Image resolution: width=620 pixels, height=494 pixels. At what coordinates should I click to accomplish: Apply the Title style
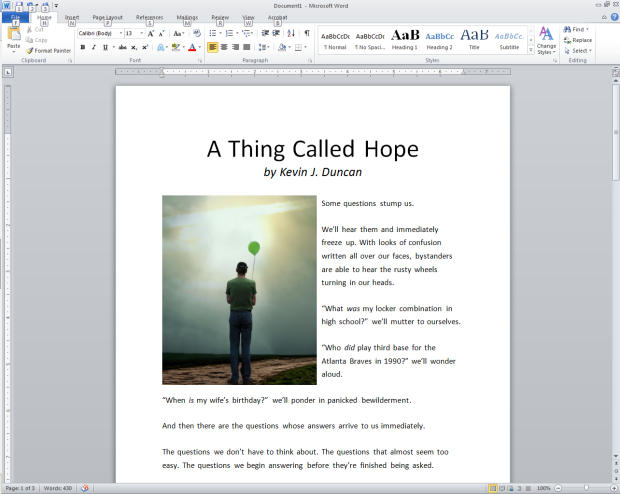[x=474, y=40]
